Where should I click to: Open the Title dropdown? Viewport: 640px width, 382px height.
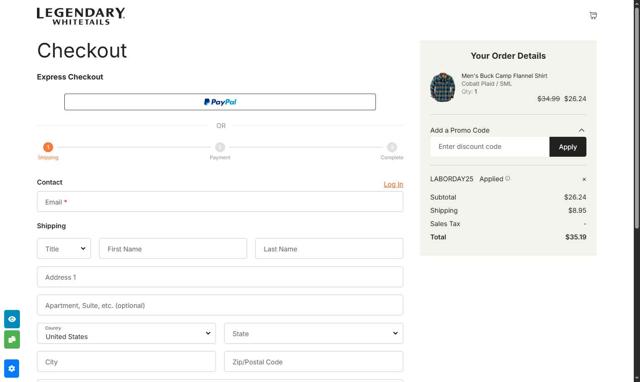(64, 249)
